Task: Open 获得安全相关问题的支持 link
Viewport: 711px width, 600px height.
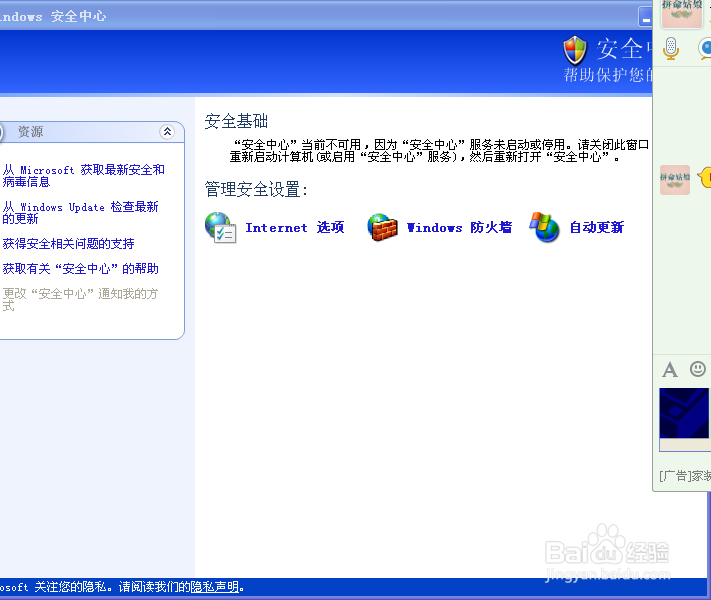Action: click(x=68, y=244)
